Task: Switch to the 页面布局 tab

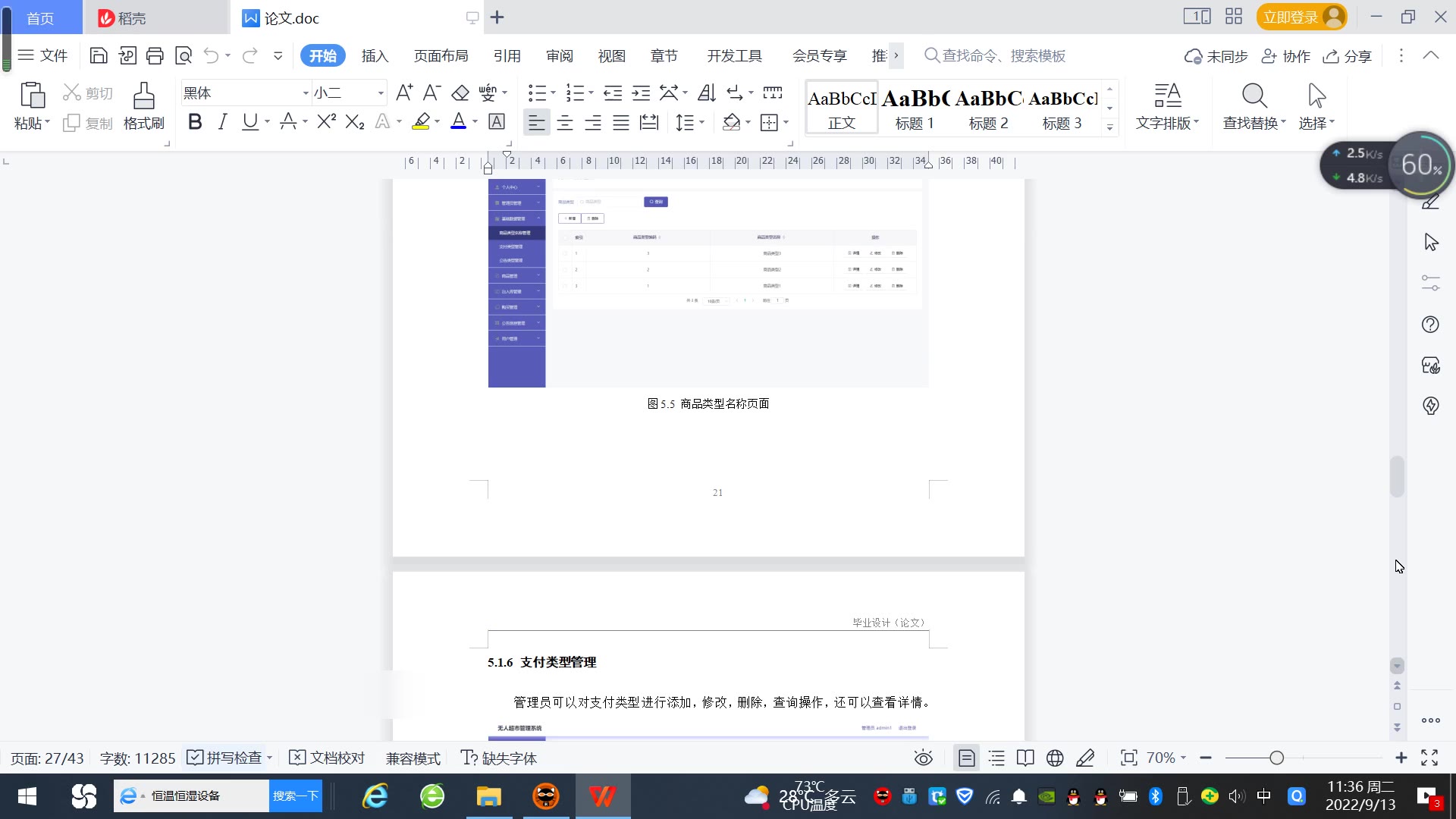Action: [x=441, y=56]
